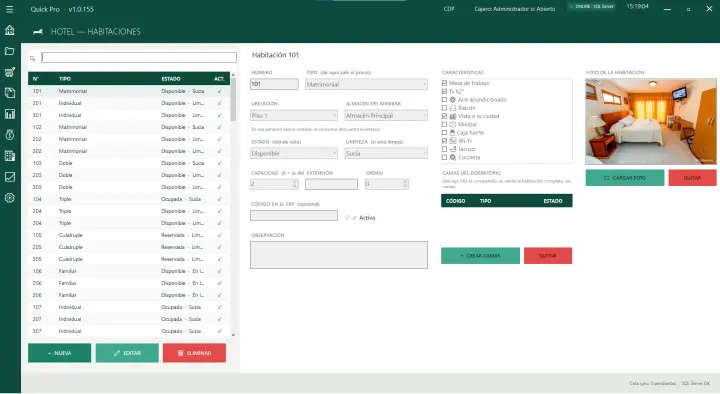This screenshot has height=394, width=720.
Task: Open the Tipo dropdown showing Matrimonial
Action: 366,84
